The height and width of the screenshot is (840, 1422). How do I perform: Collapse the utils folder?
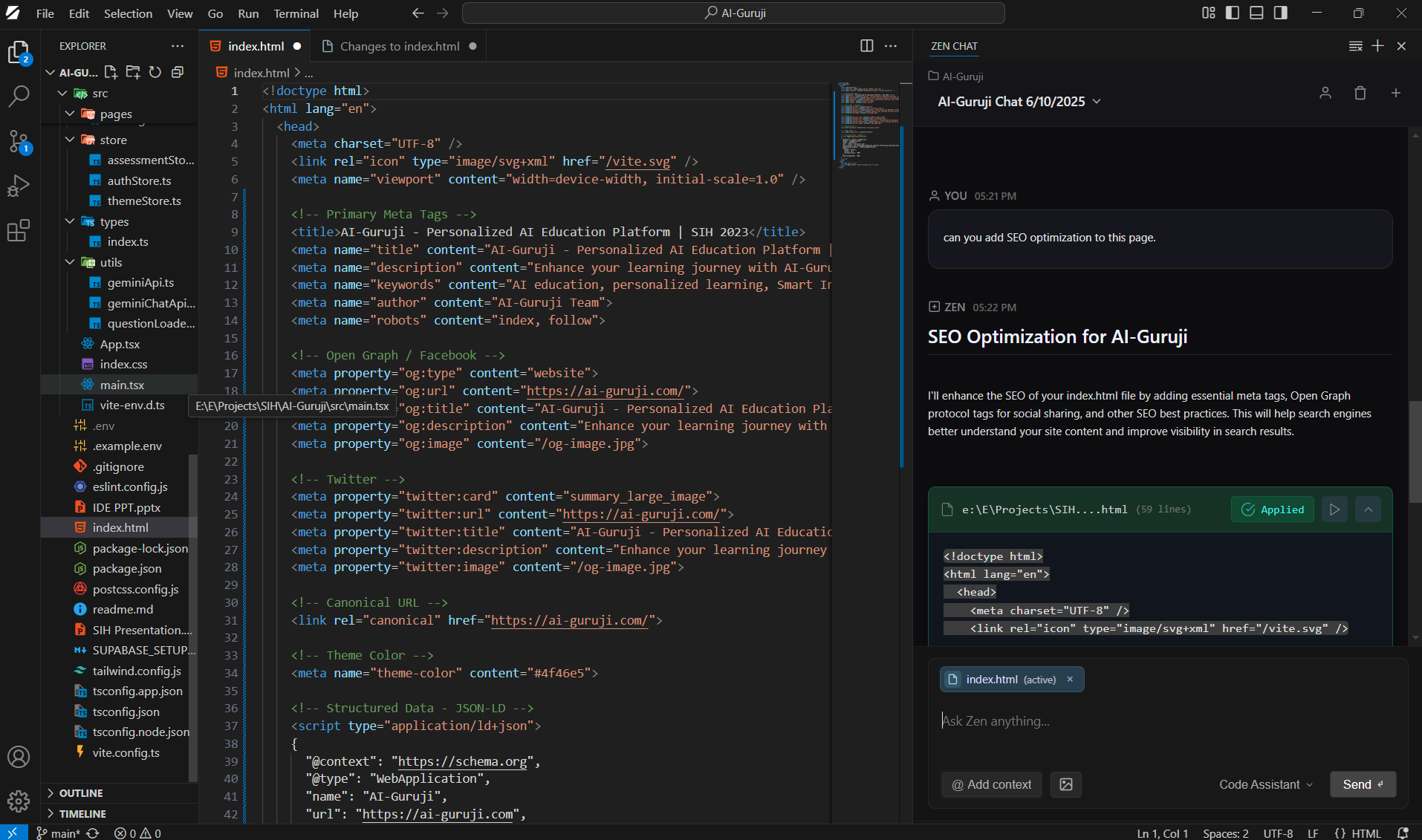click(x=70, y=263)
